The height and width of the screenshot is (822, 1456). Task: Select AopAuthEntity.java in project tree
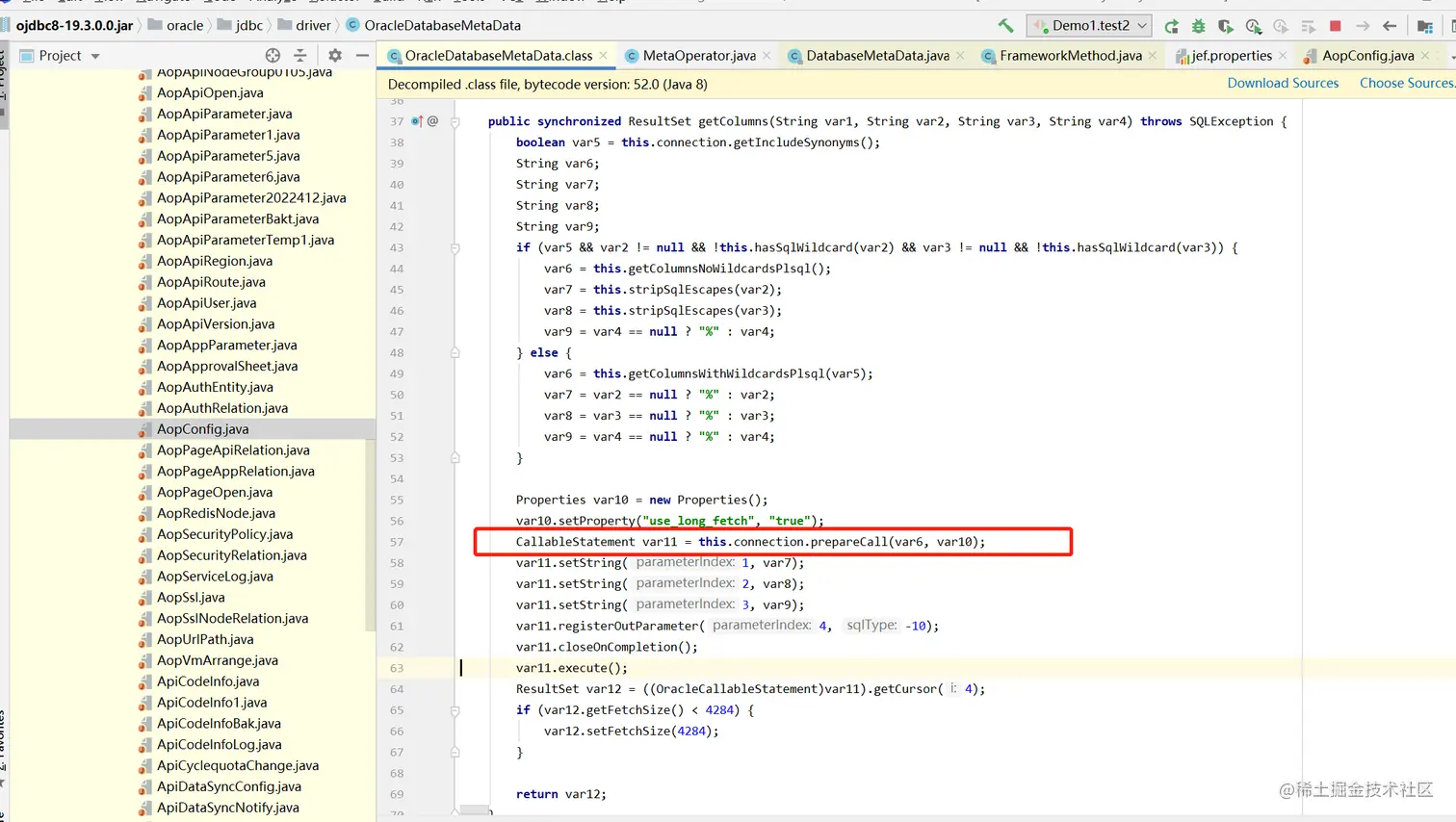pos(215,388)
